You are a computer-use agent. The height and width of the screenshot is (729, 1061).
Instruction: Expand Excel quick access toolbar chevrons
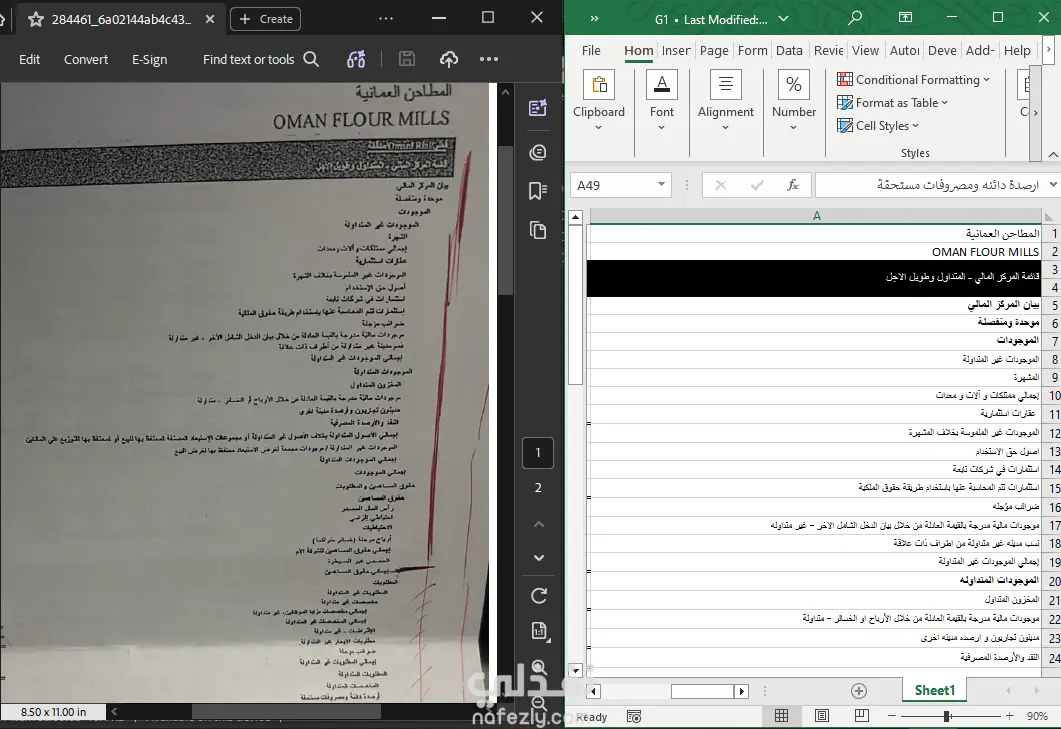(x=594, y=19)
